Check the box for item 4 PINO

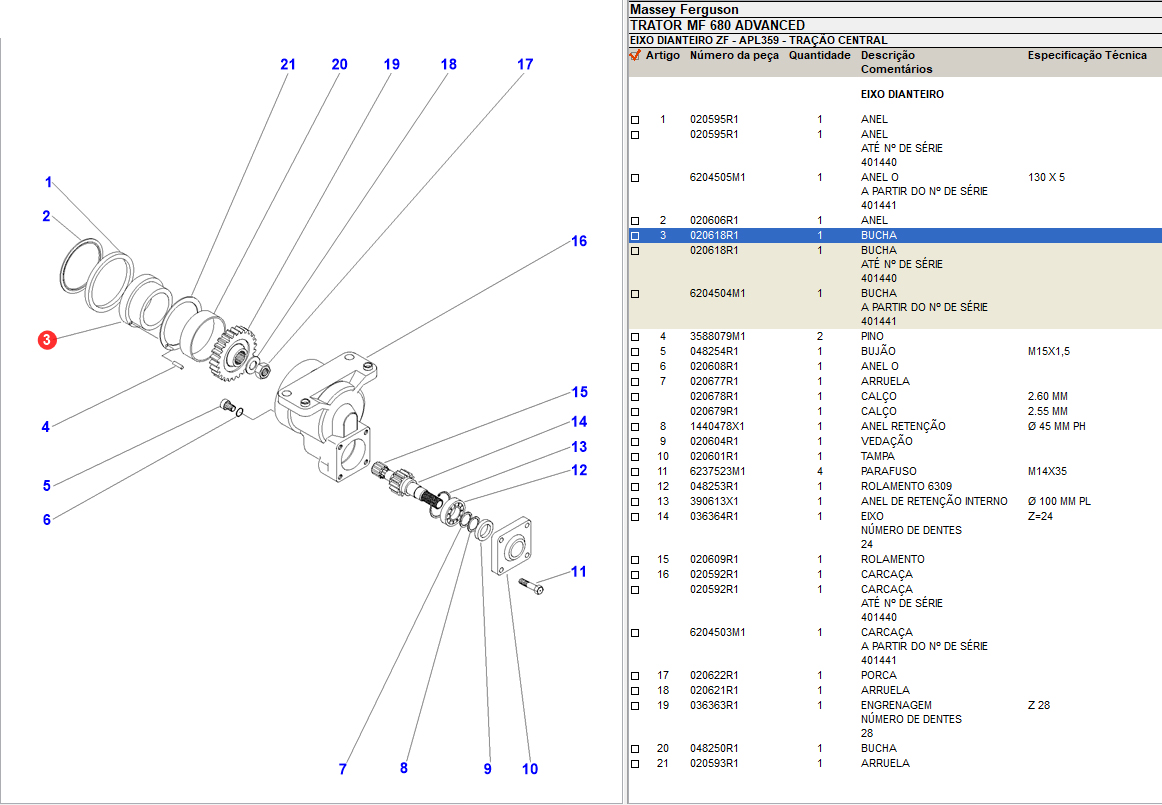[635, 337]
